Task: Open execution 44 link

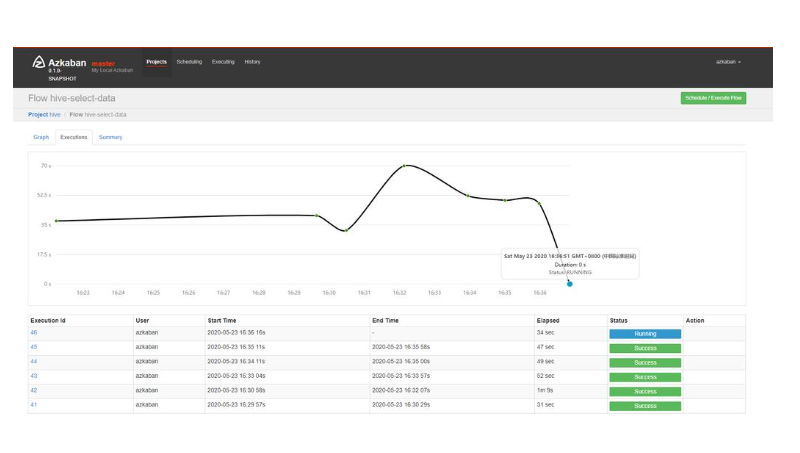Action: [x=34, y=361]
